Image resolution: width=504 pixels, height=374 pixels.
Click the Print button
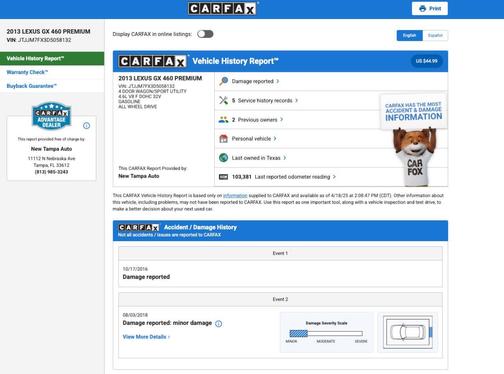click(430, 9)
